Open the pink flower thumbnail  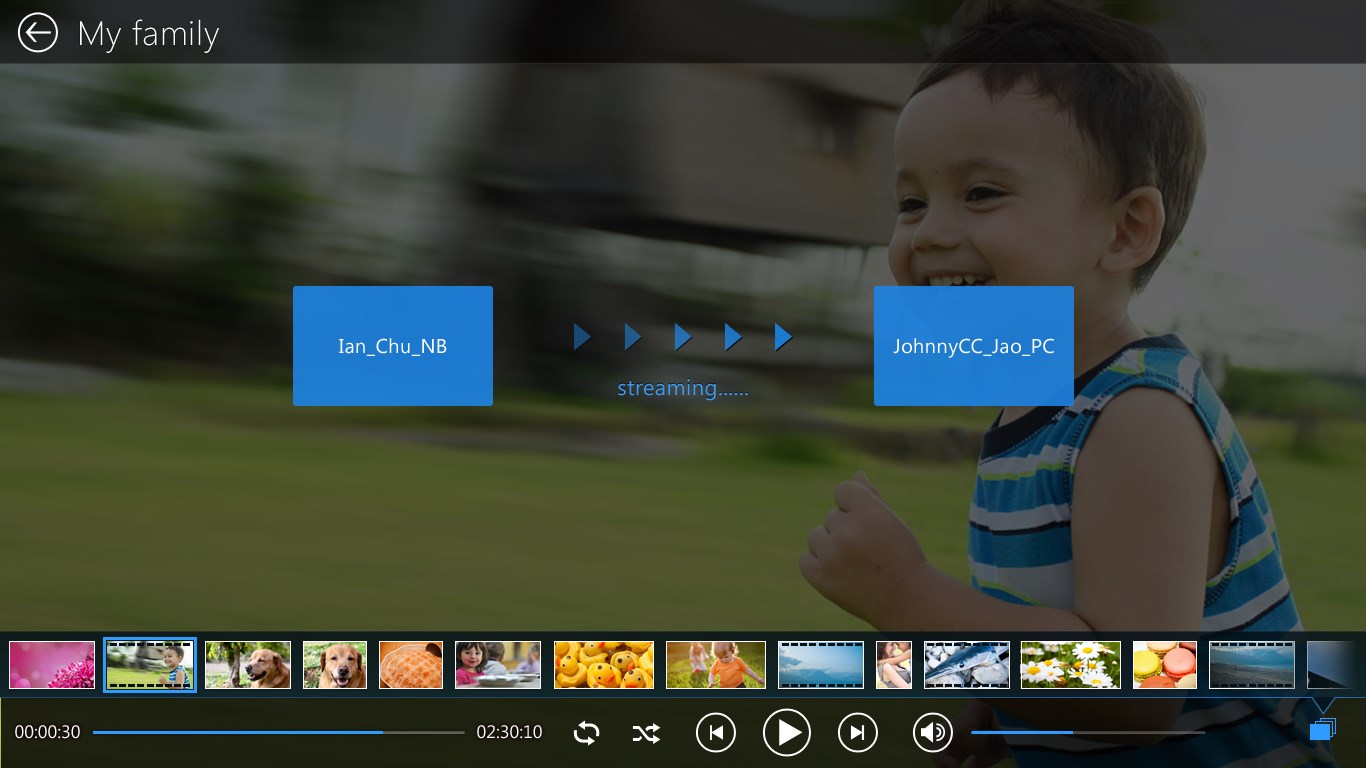click(52, 665)
